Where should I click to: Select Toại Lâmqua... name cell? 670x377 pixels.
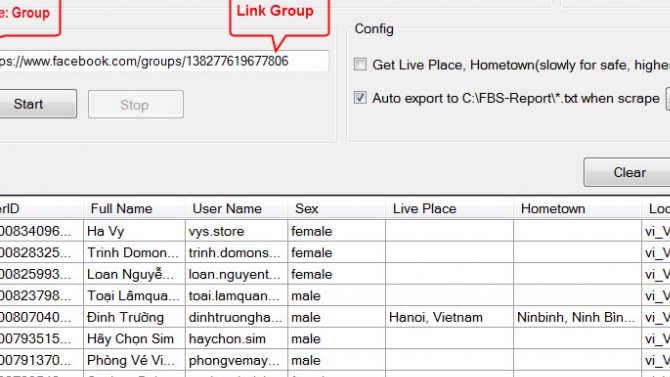134,296
